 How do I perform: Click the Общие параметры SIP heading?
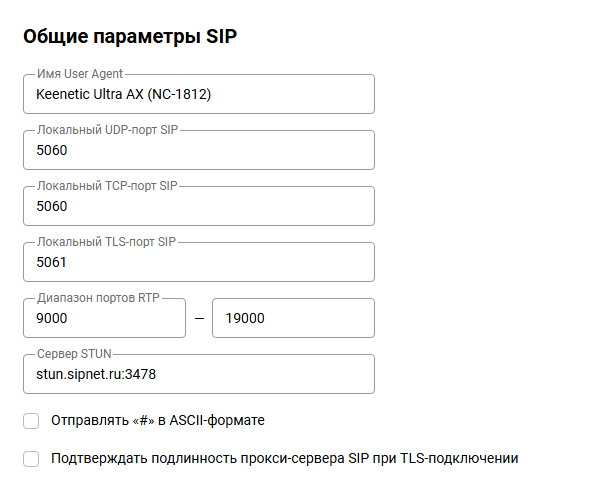[x=130, y=37]
